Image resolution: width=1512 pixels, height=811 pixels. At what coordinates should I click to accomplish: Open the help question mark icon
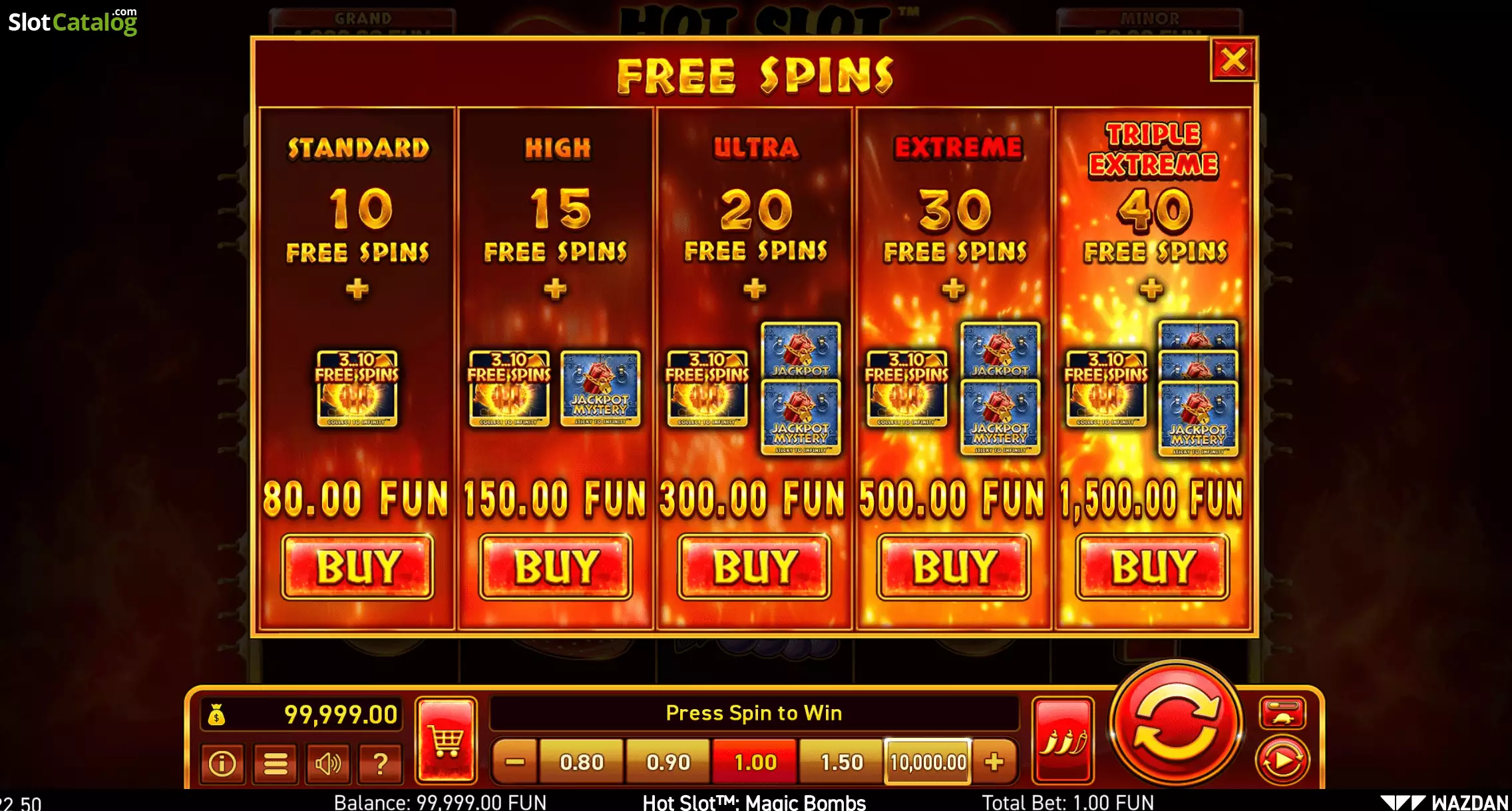pyautogui.click(x=381, y=763)
